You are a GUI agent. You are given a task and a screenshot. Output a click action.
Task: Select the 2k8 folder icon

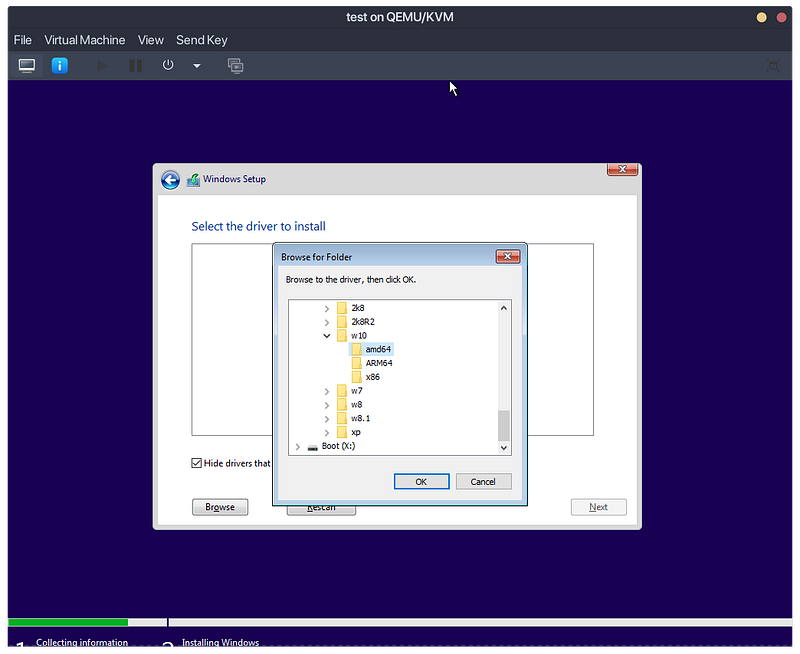(342, 308)
